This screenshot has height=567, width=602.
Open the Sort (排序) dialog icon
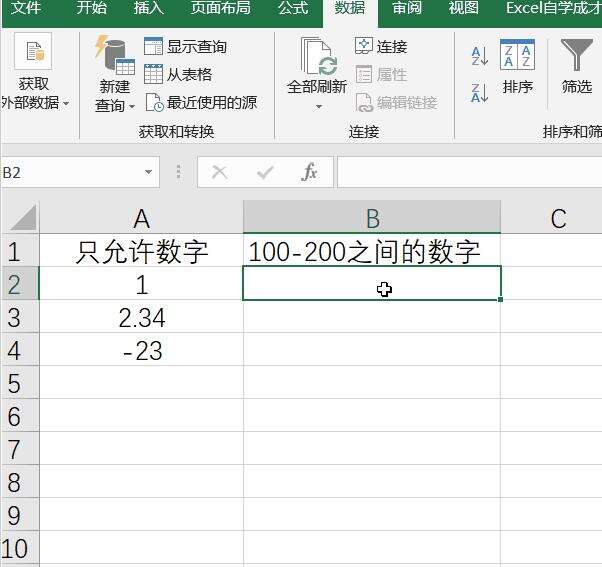[517, 55]
